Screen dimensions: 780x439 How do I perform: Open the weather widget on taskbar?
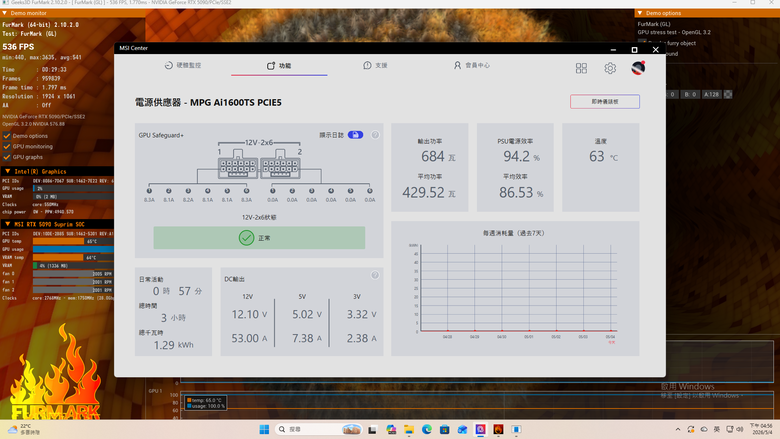(x=23, y=430)
